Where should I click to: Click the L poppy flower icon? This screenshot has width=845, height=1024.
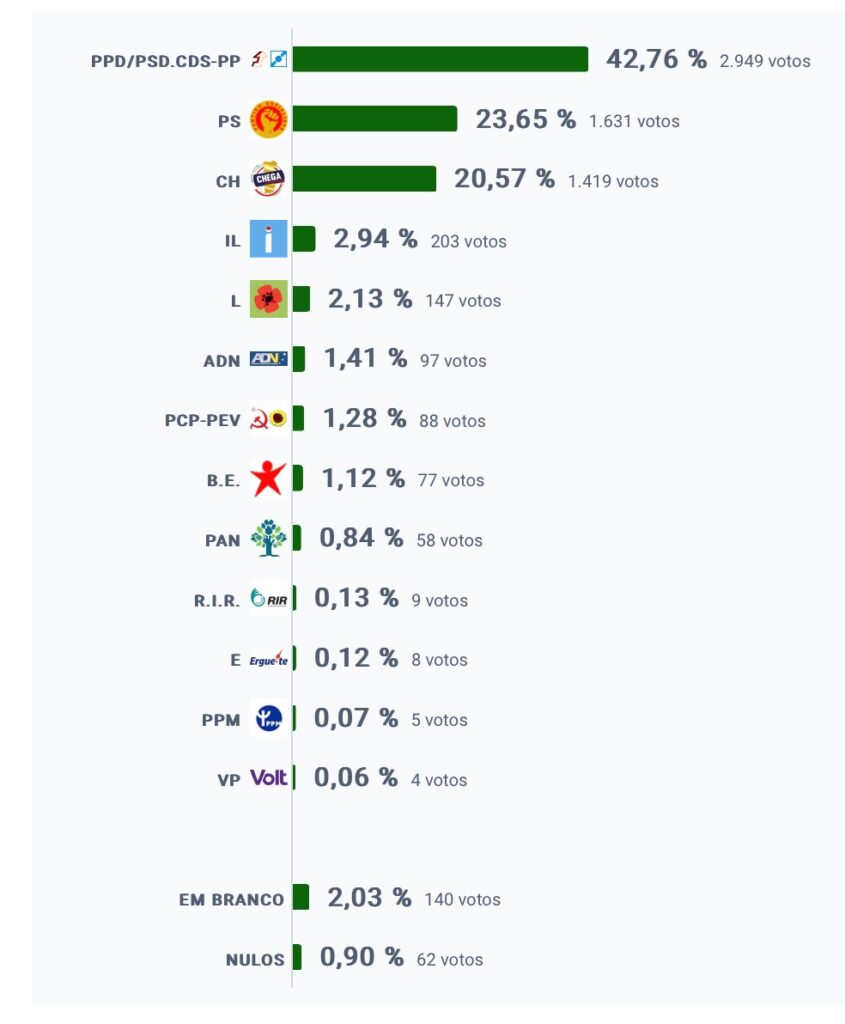click(268, 299)
